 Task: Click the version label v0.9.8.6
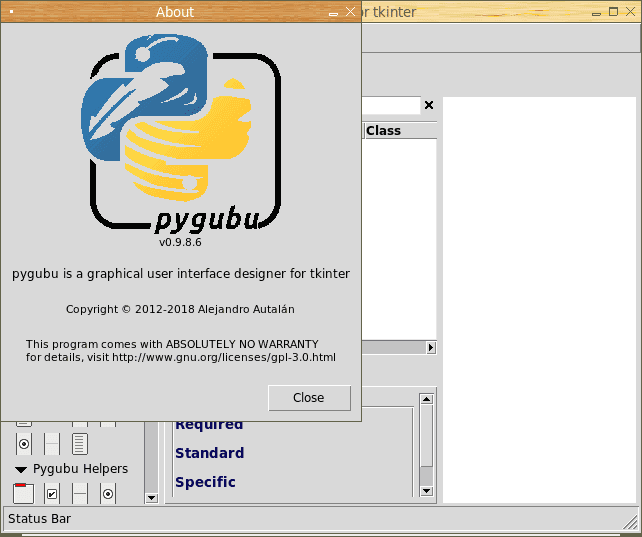180,242
